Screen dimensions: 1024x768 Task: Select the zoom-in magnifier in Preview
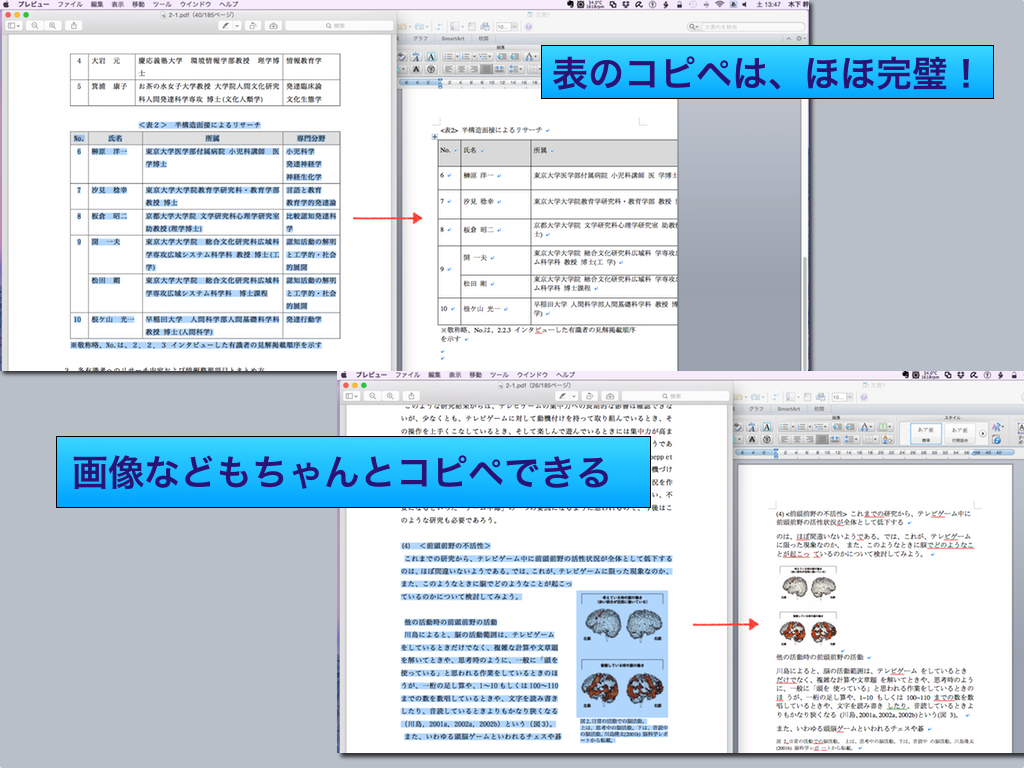coord(52,25)
